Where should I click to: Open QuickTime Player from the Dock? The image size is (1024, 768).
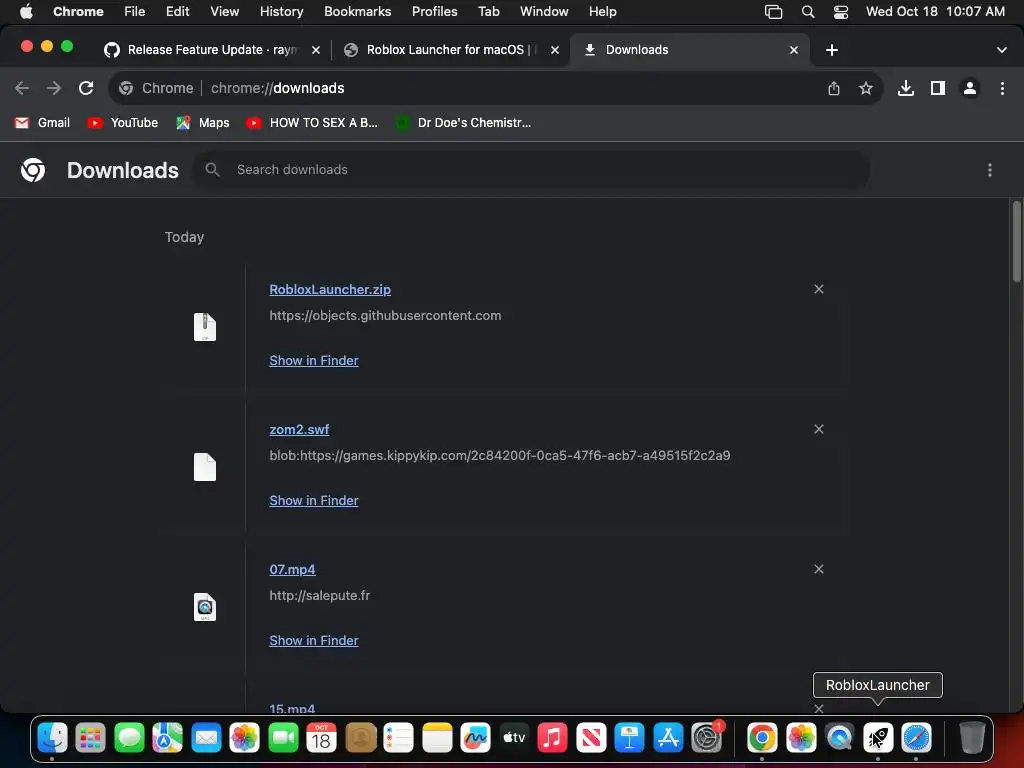(839, 738)
